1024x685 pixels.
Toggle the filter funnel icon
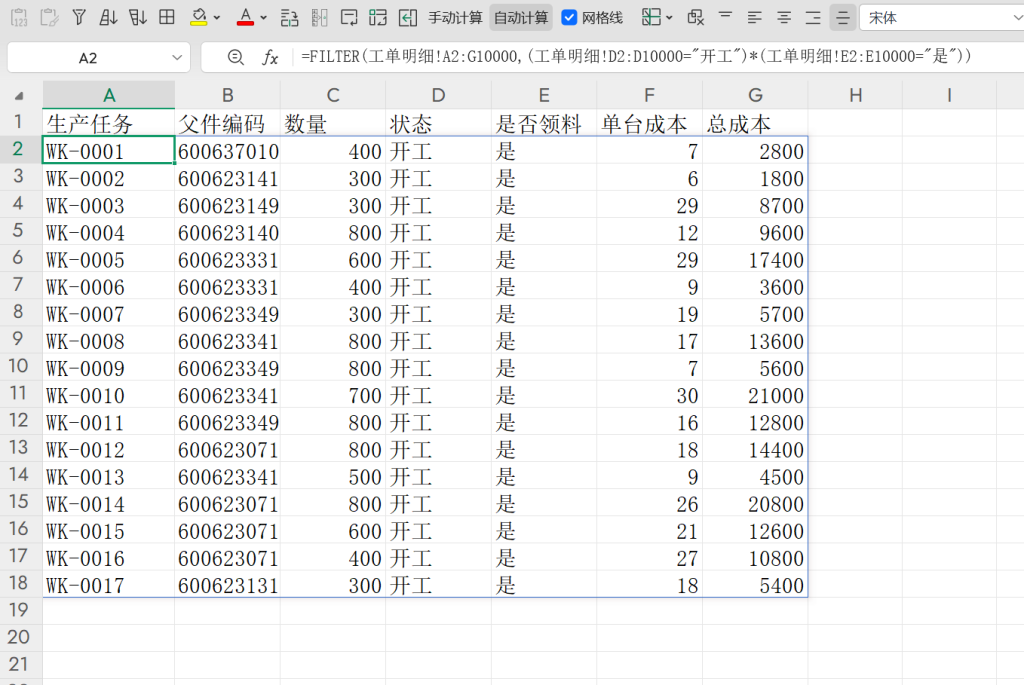click(x=78, y=18)
